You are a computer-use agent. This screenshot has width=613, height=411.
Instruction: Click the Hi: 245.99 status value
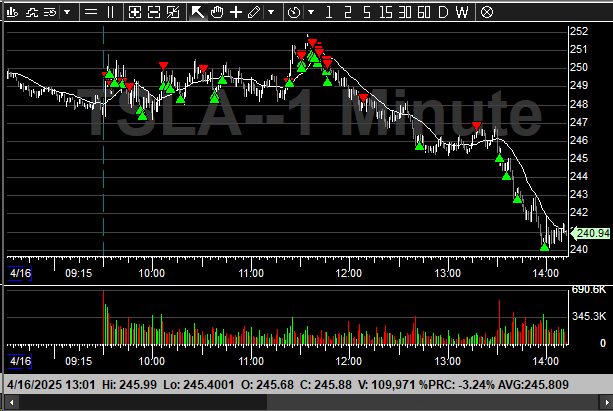click(x=129, y=385)
